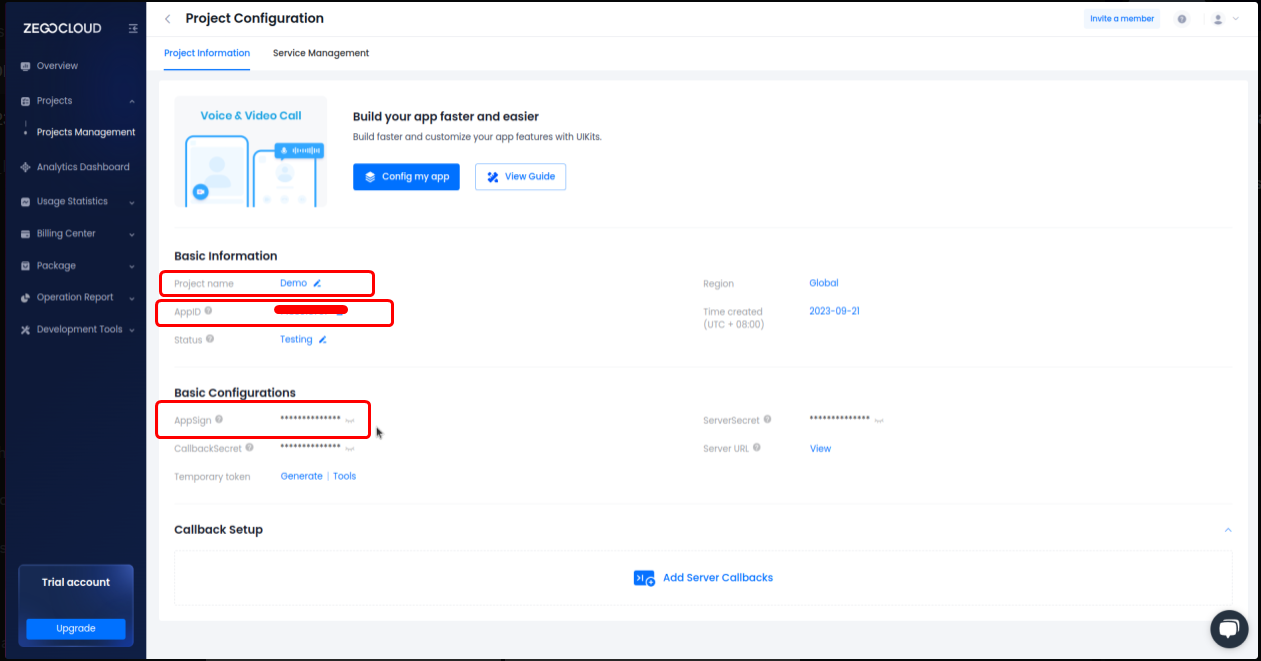Click the pencil icon next to Testing status
Image resolution: width=1261 pixels, height=661 pixels.
322,340
